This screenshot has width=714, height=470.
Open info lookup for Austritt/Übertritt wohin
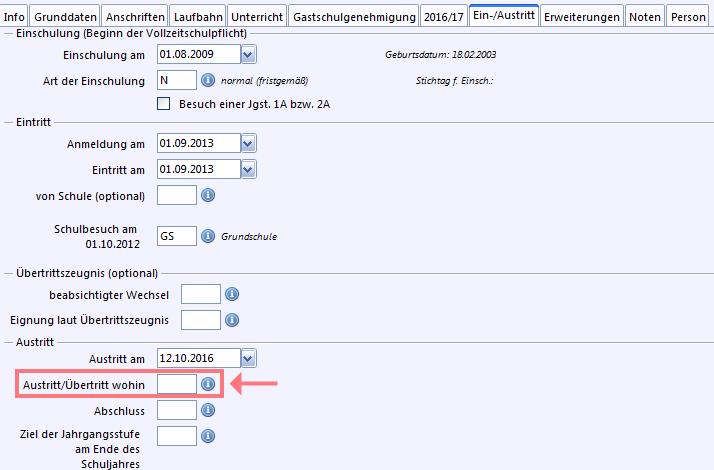pyautogui.click(x=208, y=384)
